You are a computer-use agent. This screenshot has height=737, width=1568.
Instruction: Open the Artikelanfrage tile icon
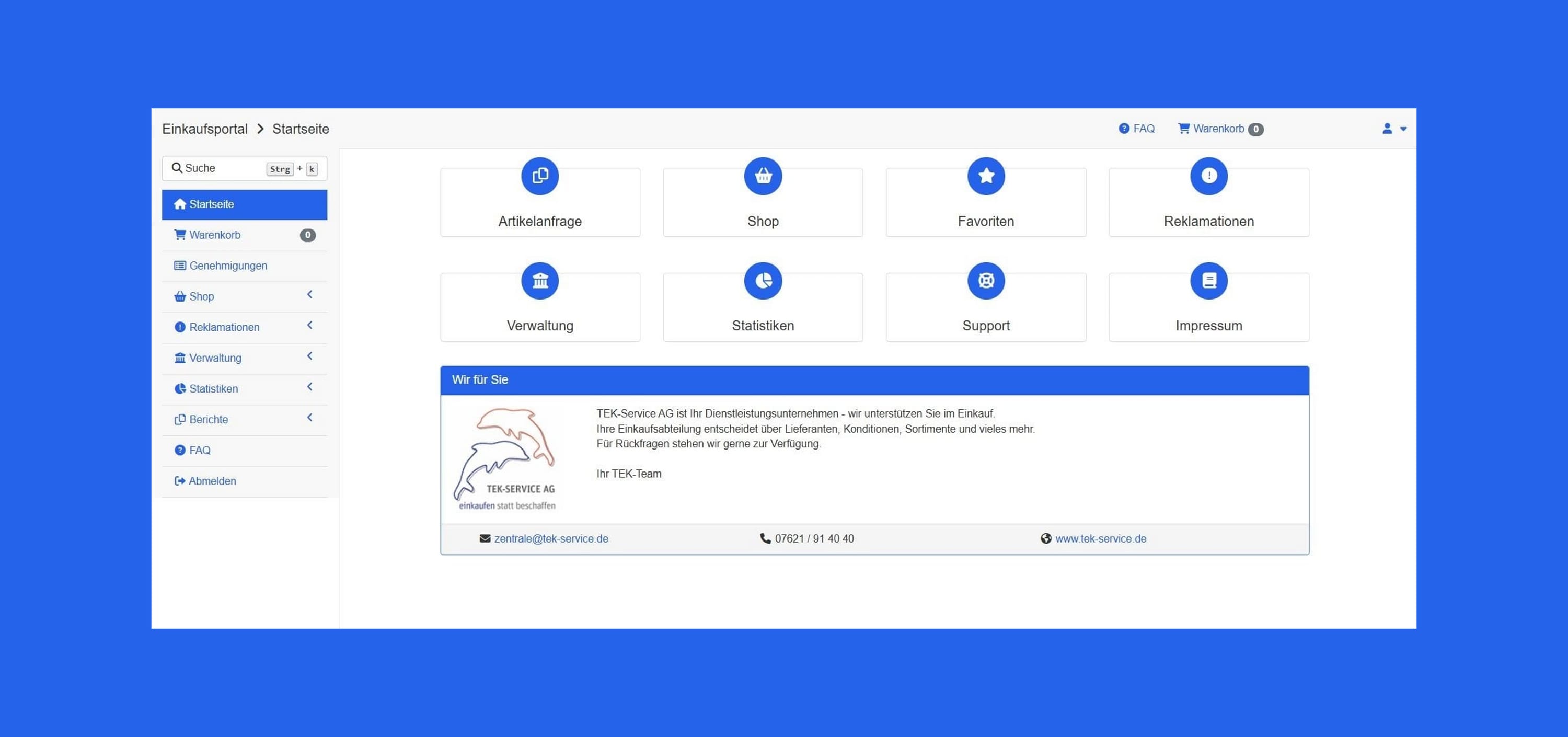point(539,177)
